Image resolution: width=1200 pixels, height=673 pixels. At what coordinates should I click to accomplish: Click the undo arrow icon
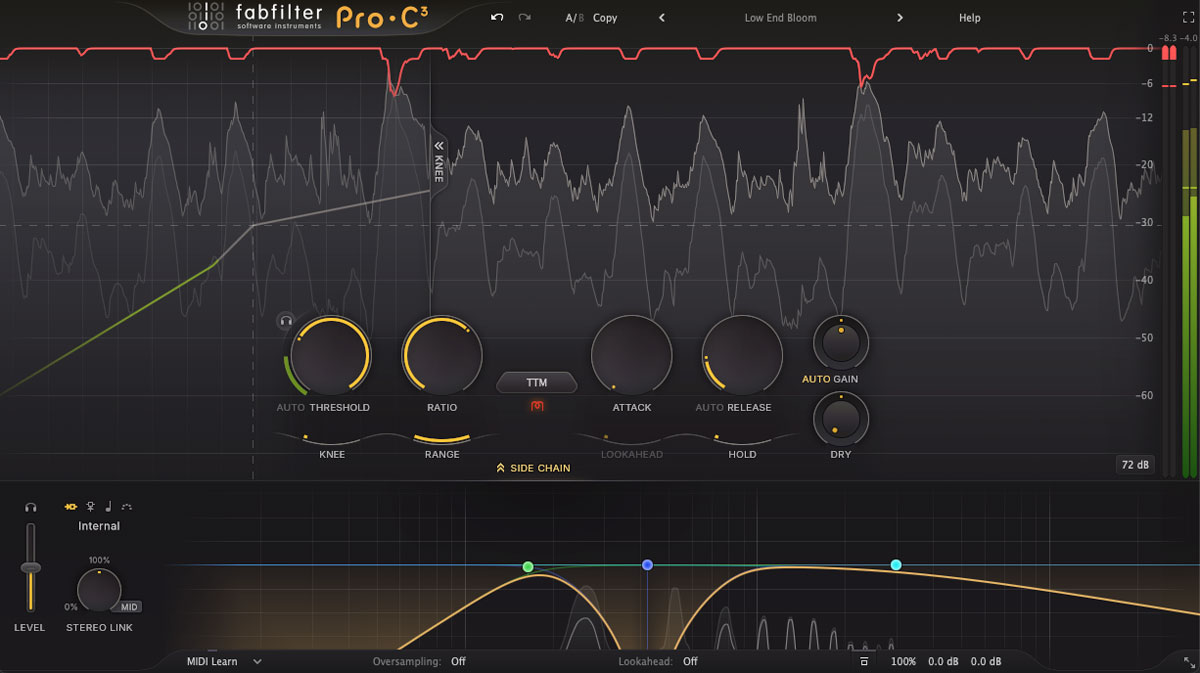click(497, 18)
